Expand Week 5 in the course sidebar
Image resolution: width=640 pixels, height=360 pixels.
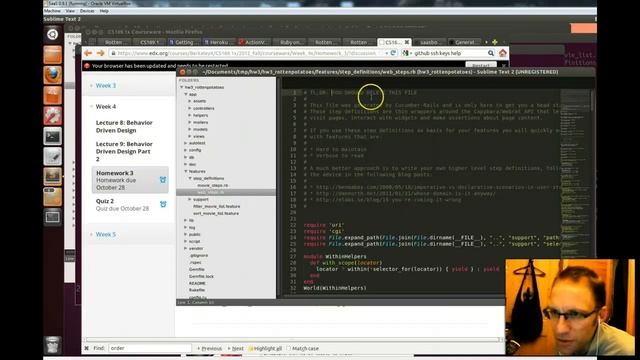coord(106,234)
